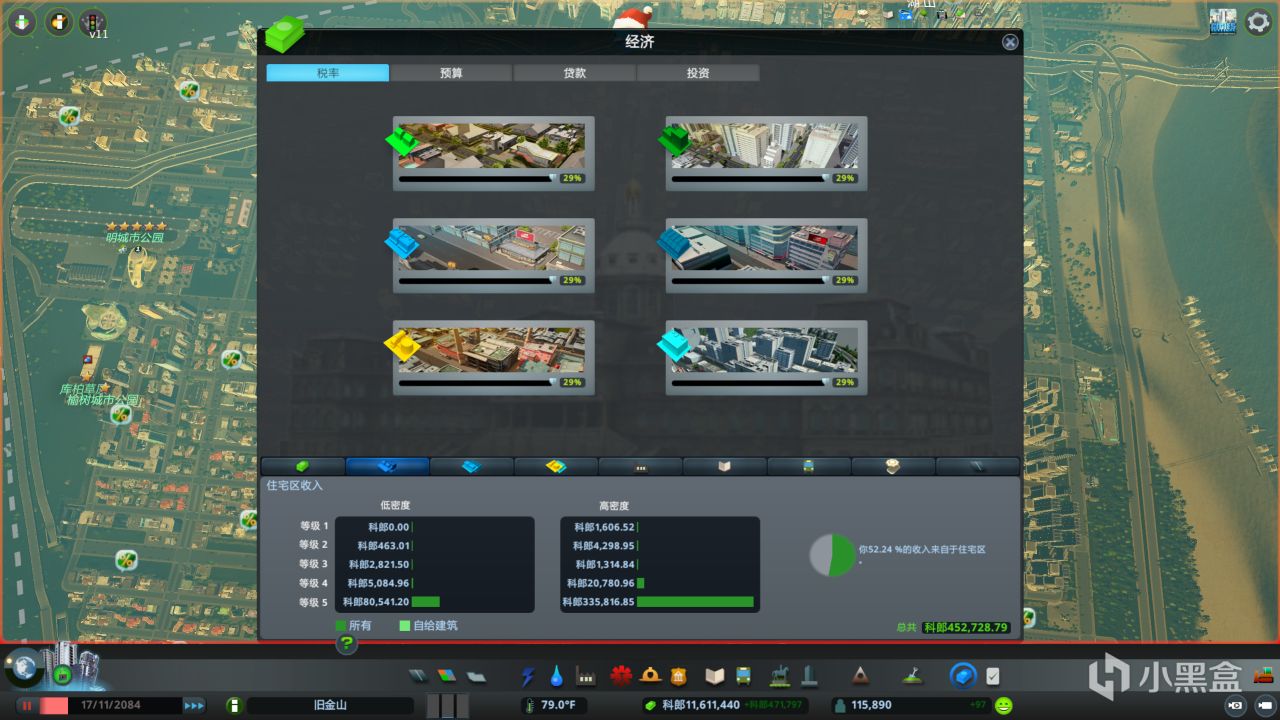
Task: Select the open book income category tab
Action: click(x=725, y=466)
